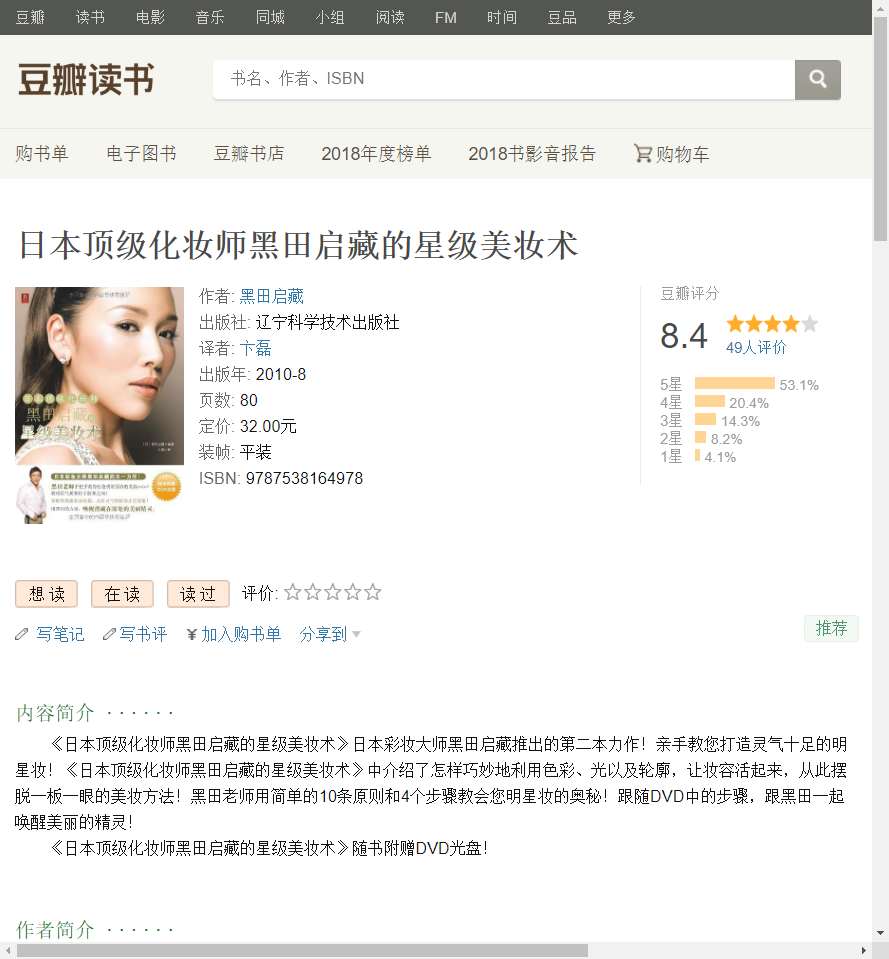
Task: Click the 5星 rating distribution bar
Action: coord(734,384)
